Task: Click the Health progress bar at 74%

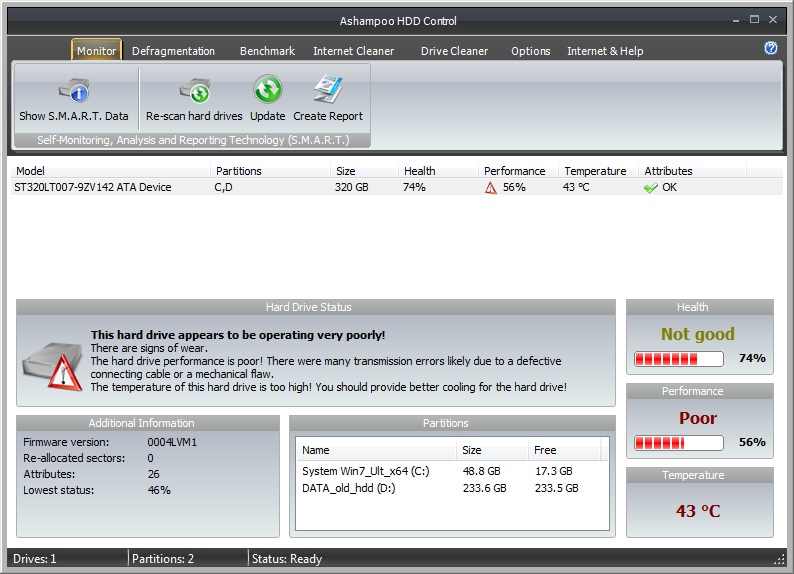Action: [x=679, y=359]
